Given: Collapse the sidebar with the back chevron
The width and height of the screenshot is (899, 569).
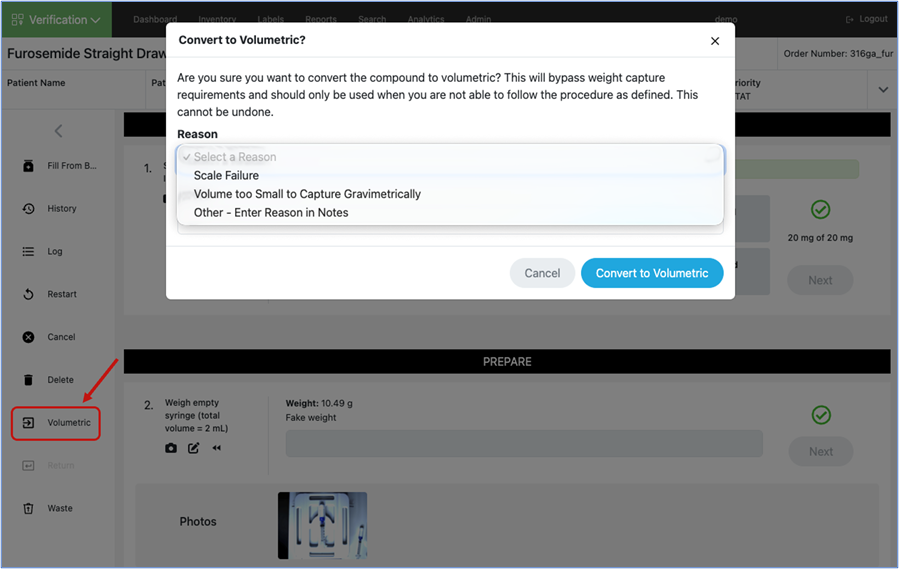Looking at the screenshot, I should tap(58, 131).
